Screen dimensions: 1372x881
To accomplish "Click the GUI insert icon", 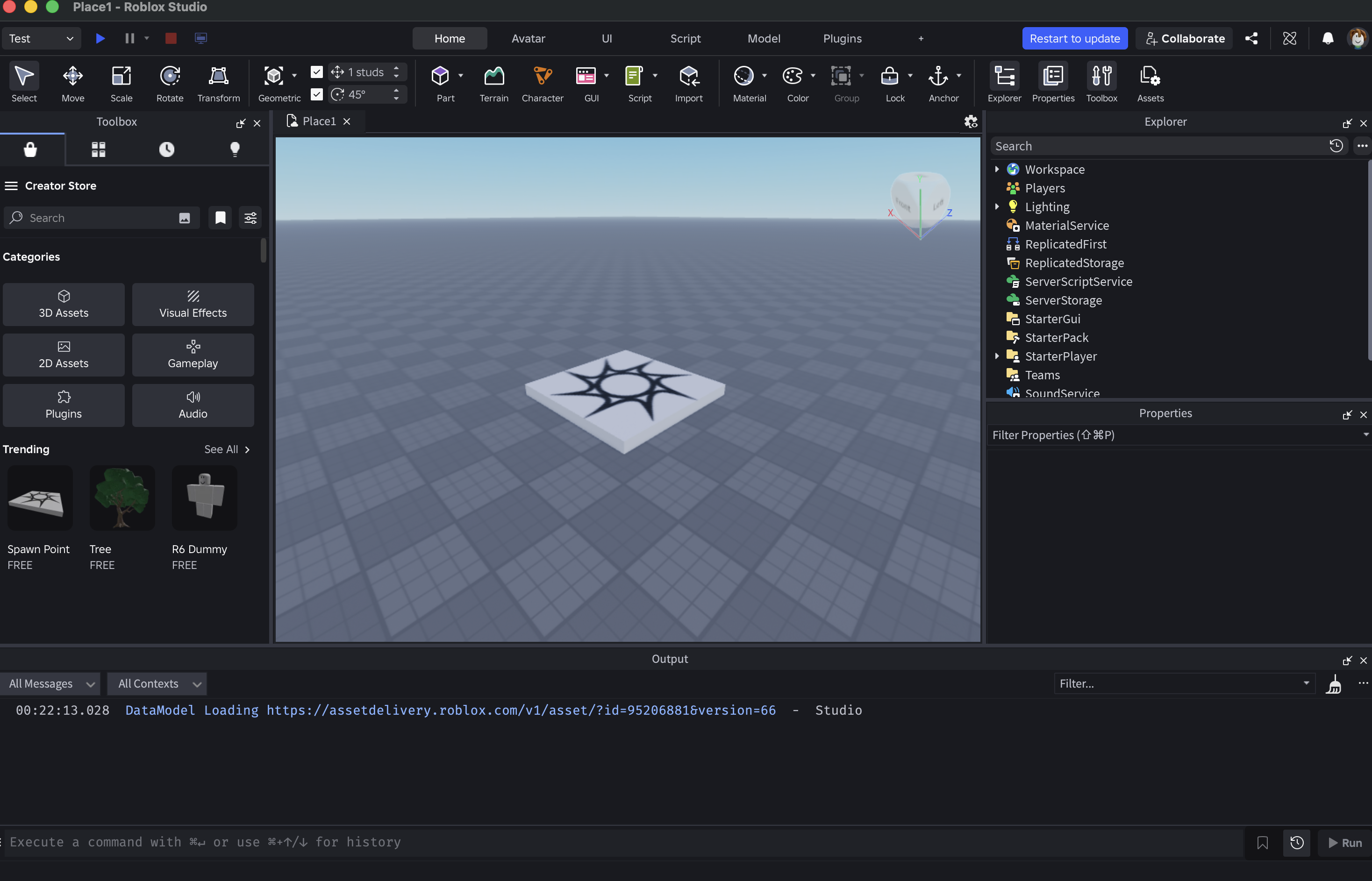I will (586, 76).
